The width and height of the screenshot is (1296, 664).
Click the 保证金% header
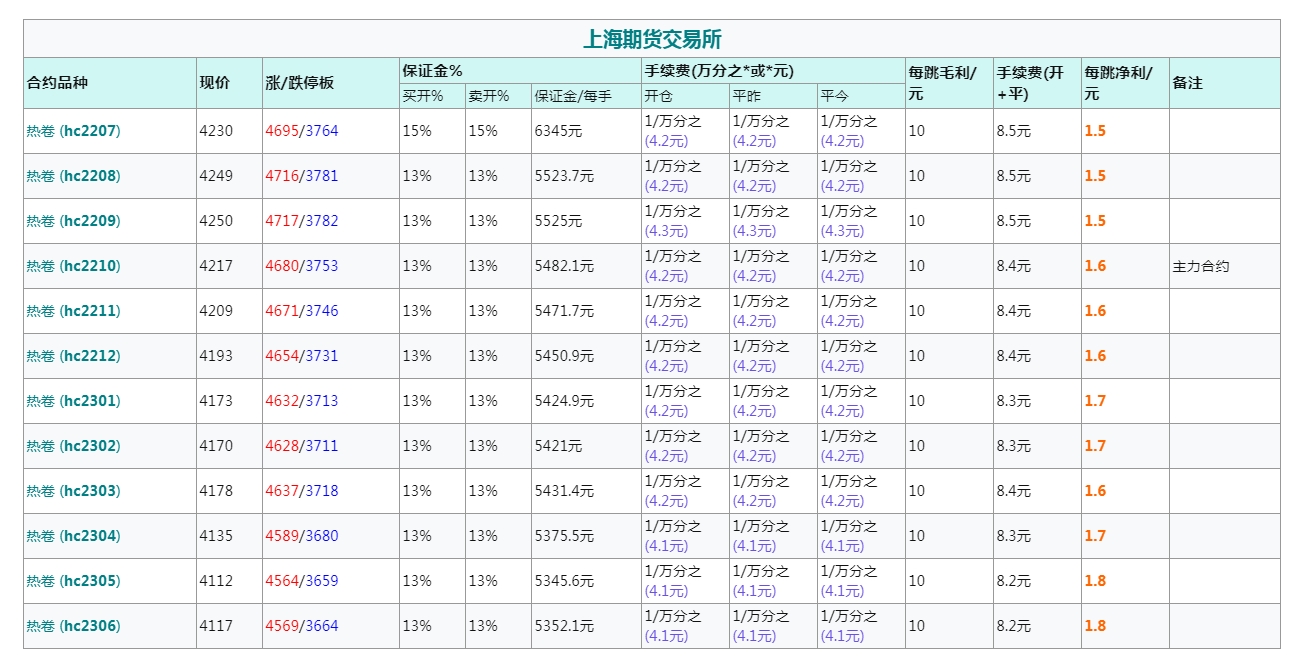432,70
